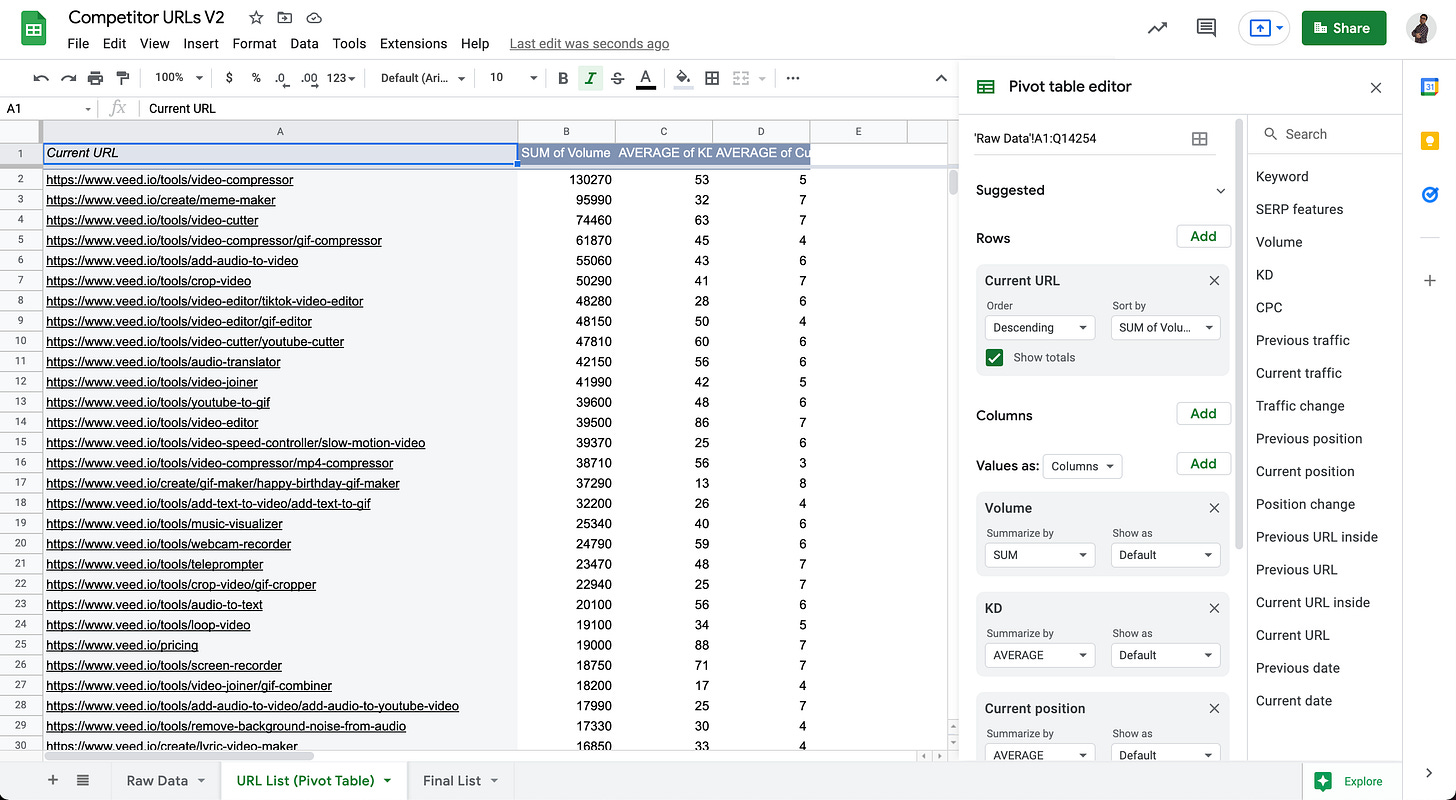Image resolution: width=1456 pixels, height=800 pixels.
Task: Open the Last edit was seconds ago link
Action: point(589,43)
